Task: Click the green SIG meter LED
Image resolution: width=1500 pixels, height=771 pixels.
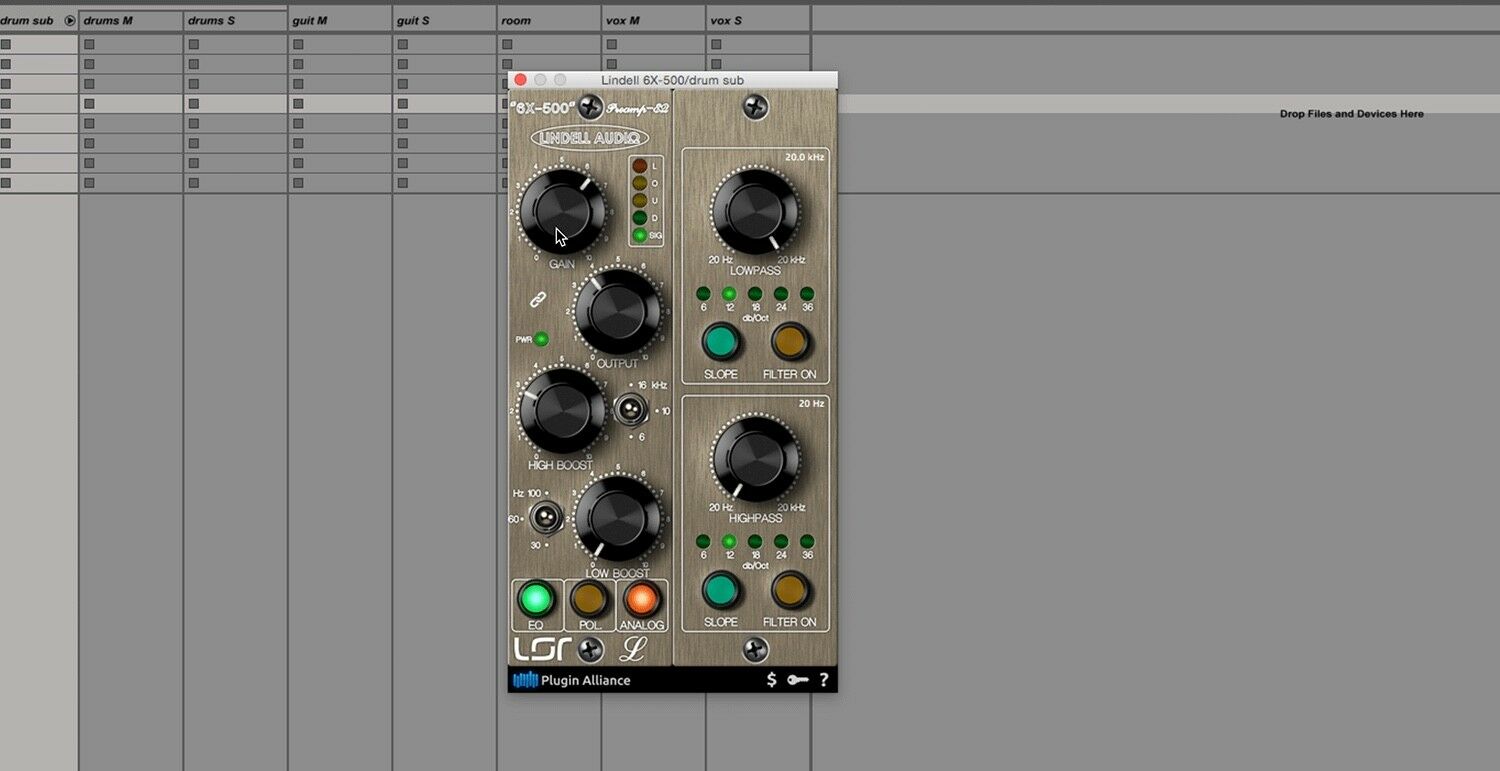Action: point(640,235)
